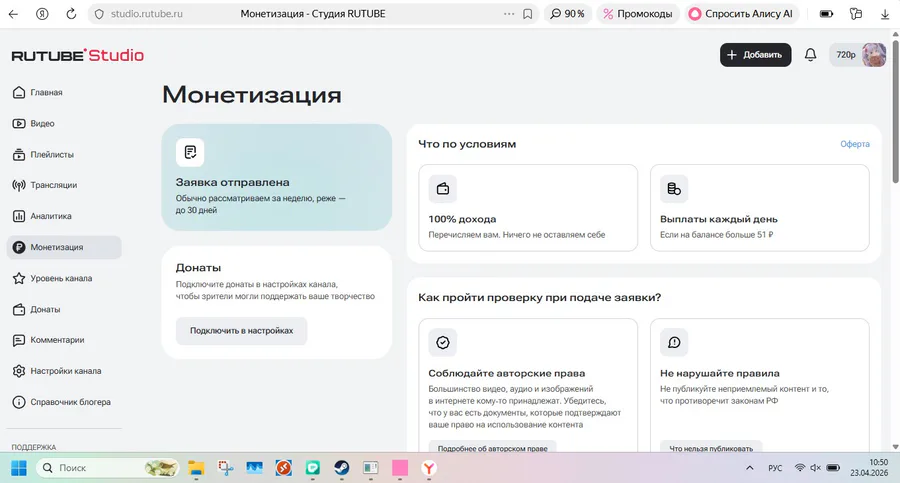Click the 90% zoom indicator
The width and height of the screenshot is (900, 483).
pos(567,14)
